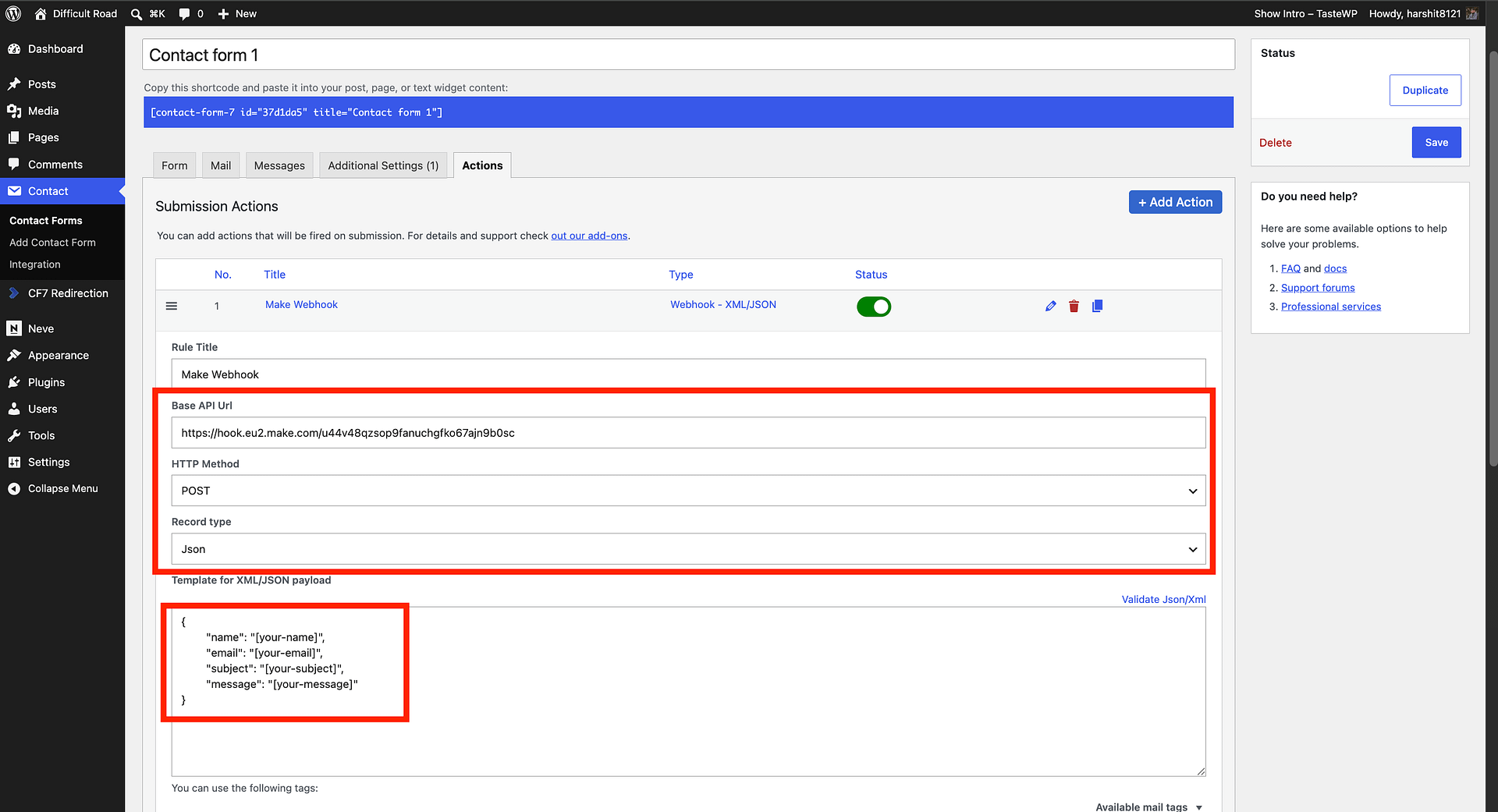
Task: Open Integration submenu item
Action: (35, 264)
